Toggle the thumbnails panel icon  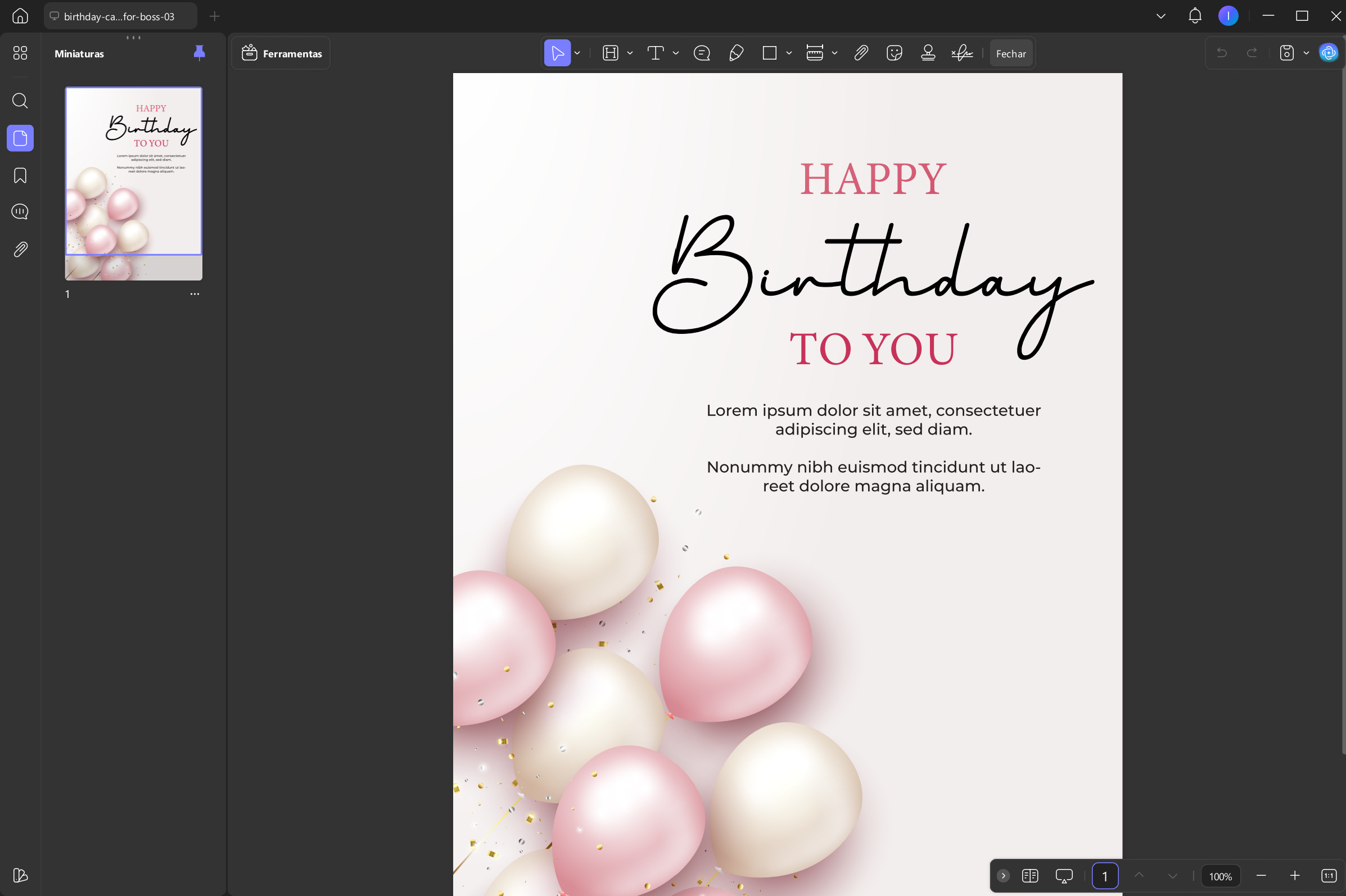[x=20, y=138]
